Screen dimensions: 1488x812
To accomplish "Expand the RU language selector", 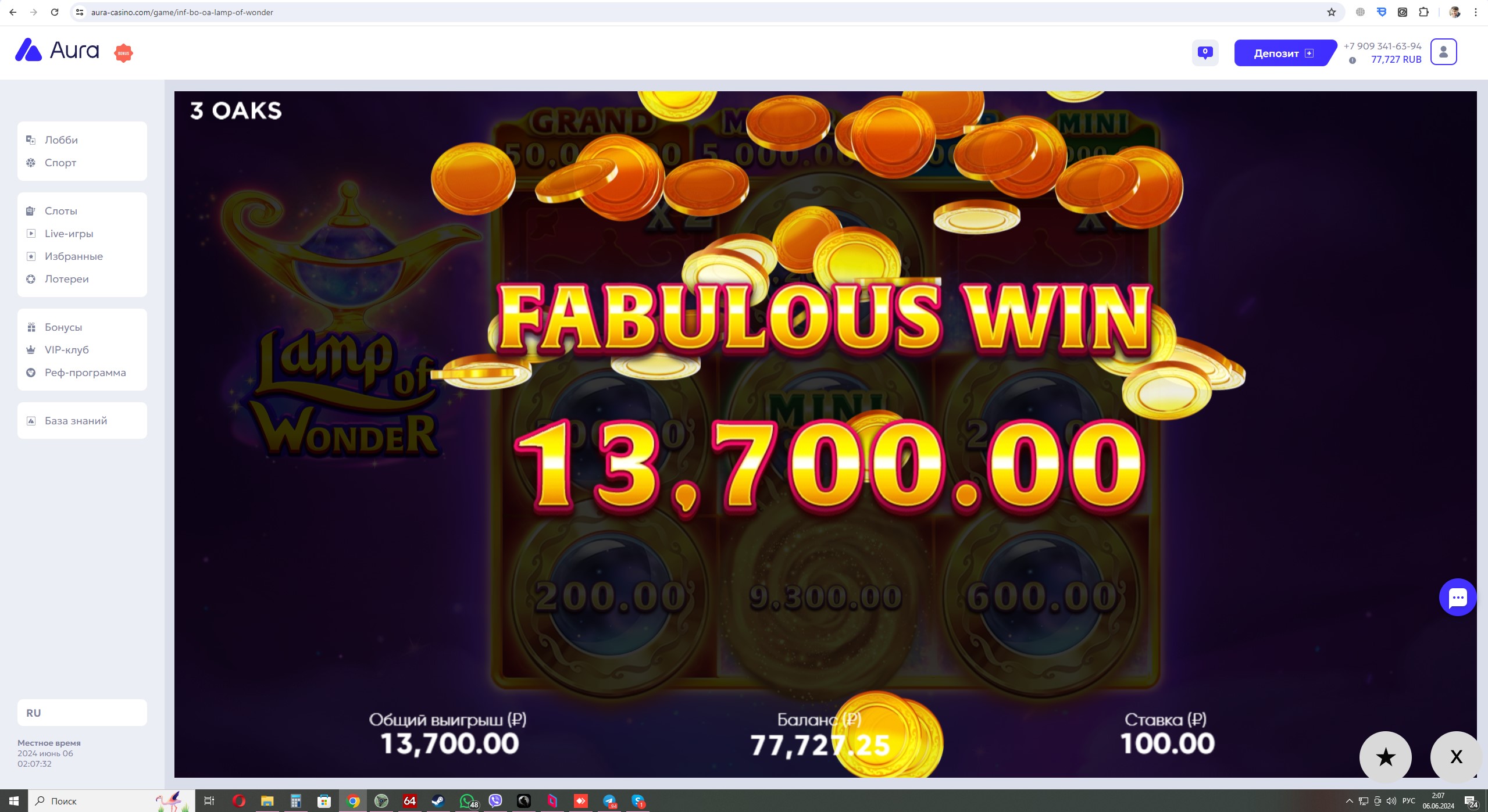I will click(82, 713).
